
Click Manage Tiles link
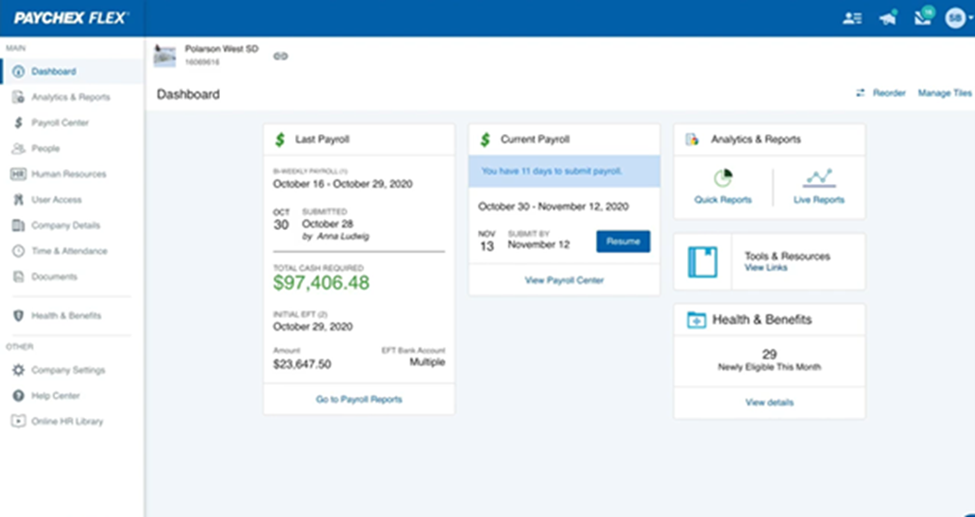(x=945, y=93)
